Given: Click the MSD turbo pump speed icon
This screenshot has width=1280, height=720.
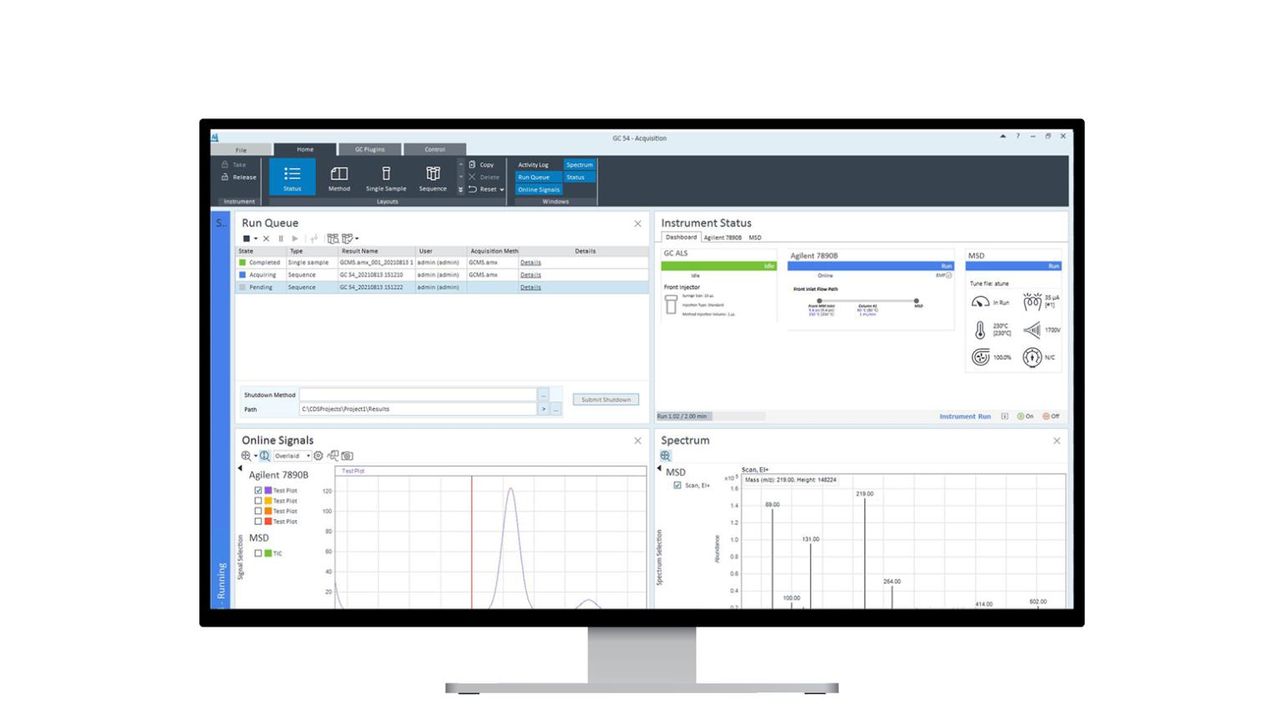Looking at the screenshot, I should pyautogui.click(x=980, y=357).
